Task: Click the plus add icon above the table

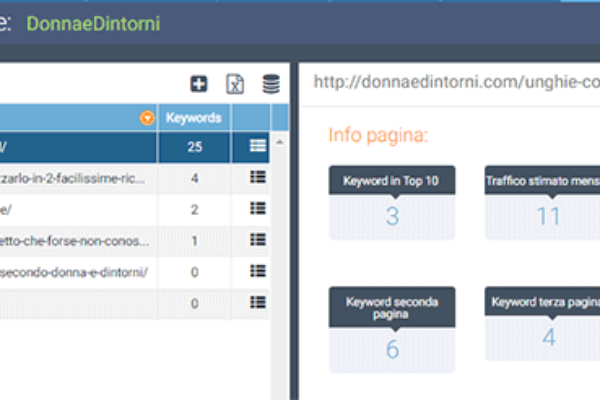Action: (x=199, y=85)
